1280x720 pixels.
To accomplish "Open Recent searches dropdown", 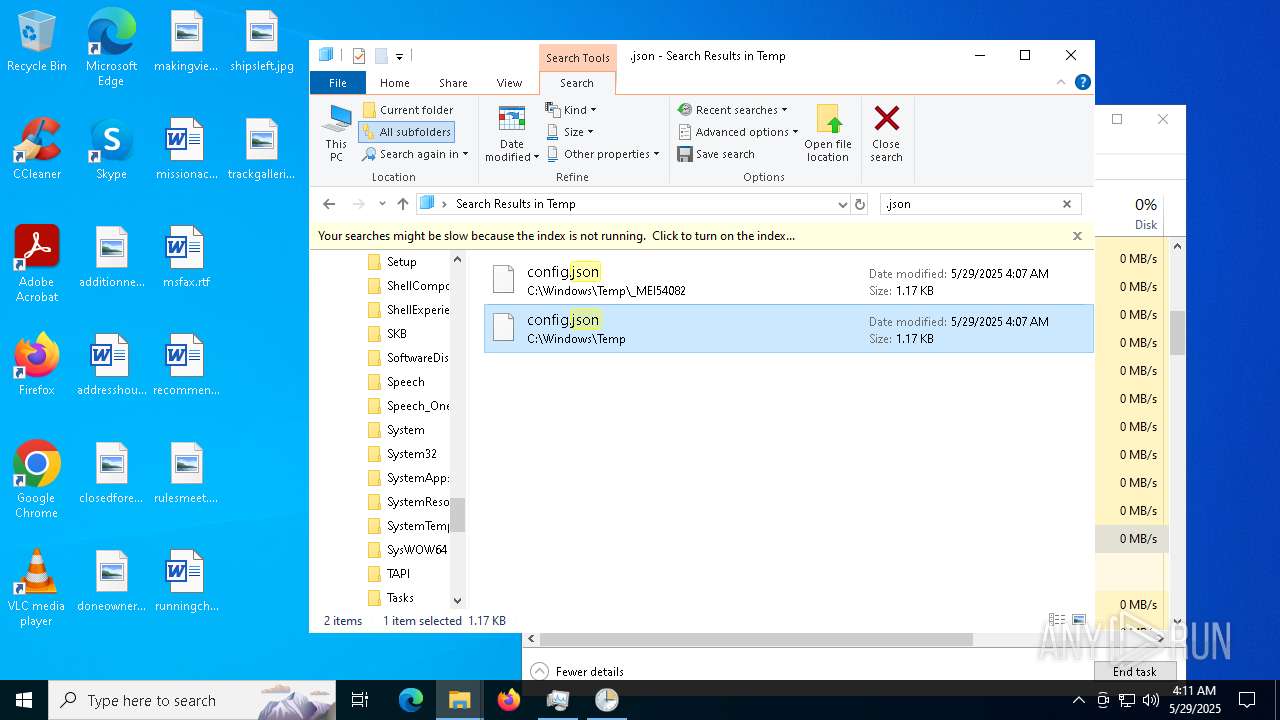I will click(732, 110).
